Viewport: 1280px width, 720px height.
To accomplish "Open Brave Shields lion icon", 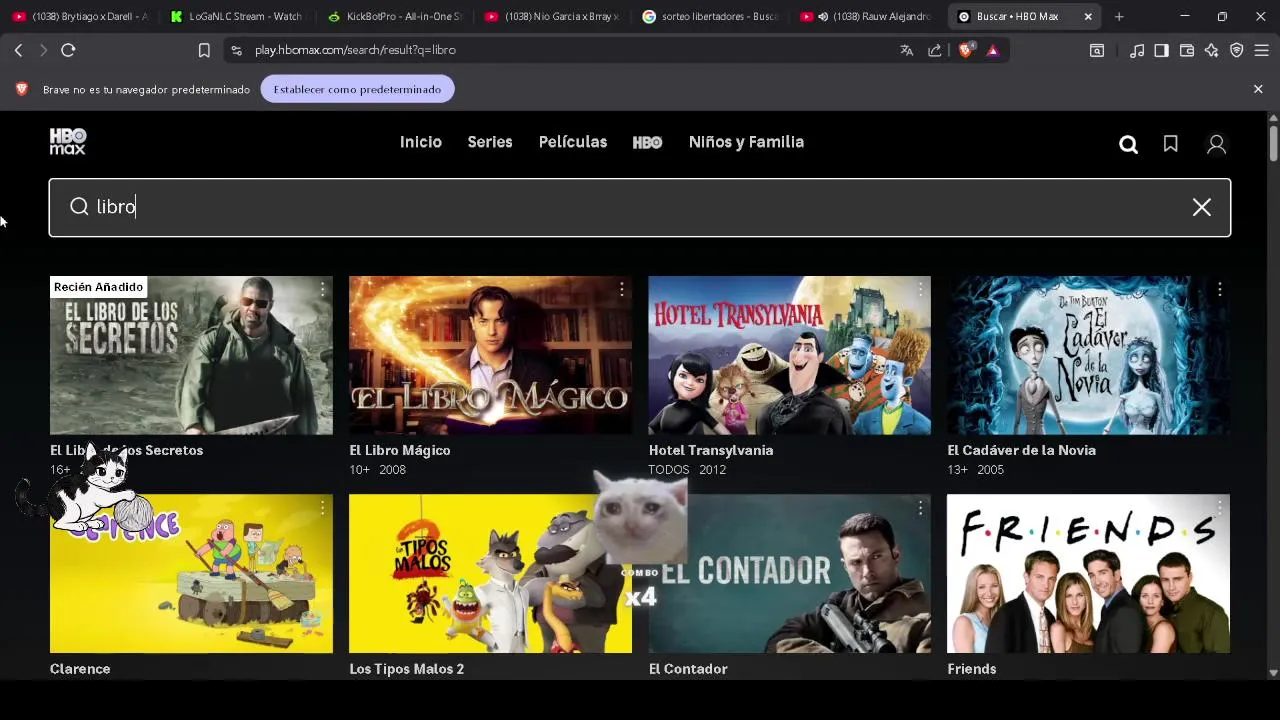I will 965,50.
